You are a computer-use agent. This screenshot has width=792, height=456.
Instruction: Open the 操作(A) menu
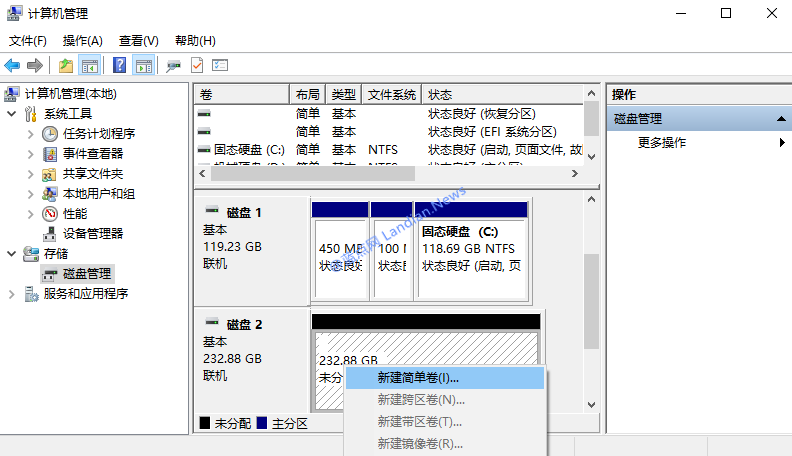pyautogui.click(x=82, y=41)
